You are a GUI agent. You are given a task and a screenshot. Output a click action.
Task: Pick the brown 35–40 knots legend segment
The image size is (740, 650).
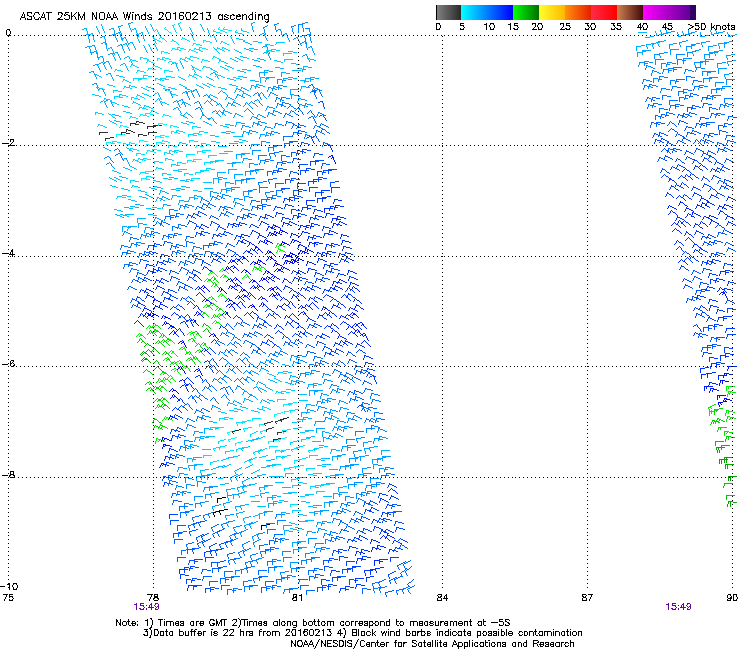click(x=630, y=12)
